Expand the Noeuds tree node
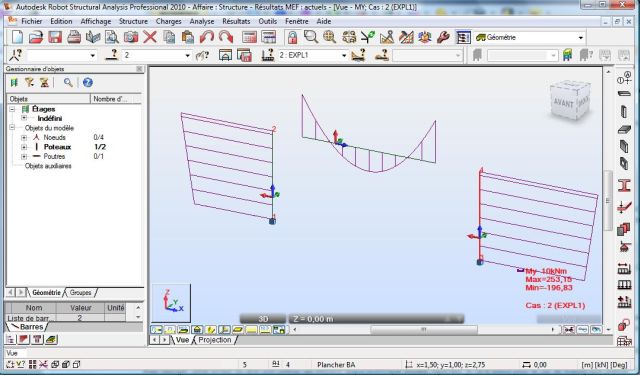Screen dimensions: 640x375 (24, 138)
